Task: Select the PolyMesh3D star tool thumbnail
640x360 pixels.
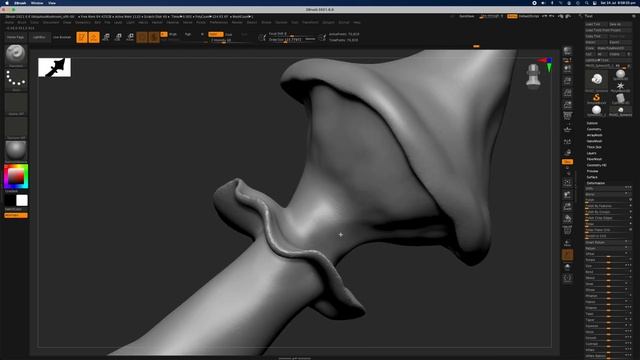Action: (620, 87)
